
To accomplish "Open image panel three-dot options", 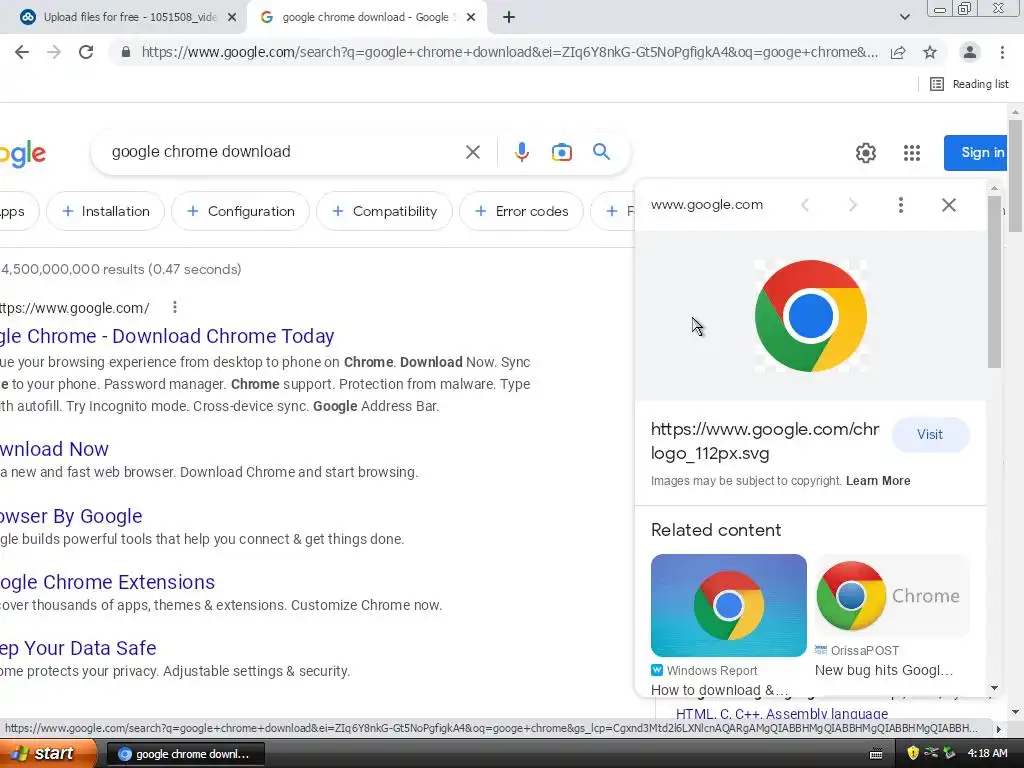I will pos(901,205).
